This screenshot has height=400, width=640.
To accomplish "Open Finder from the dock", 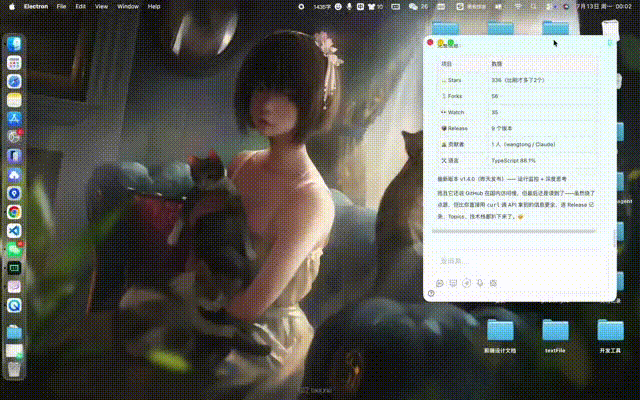I will [x=14, y=44].
